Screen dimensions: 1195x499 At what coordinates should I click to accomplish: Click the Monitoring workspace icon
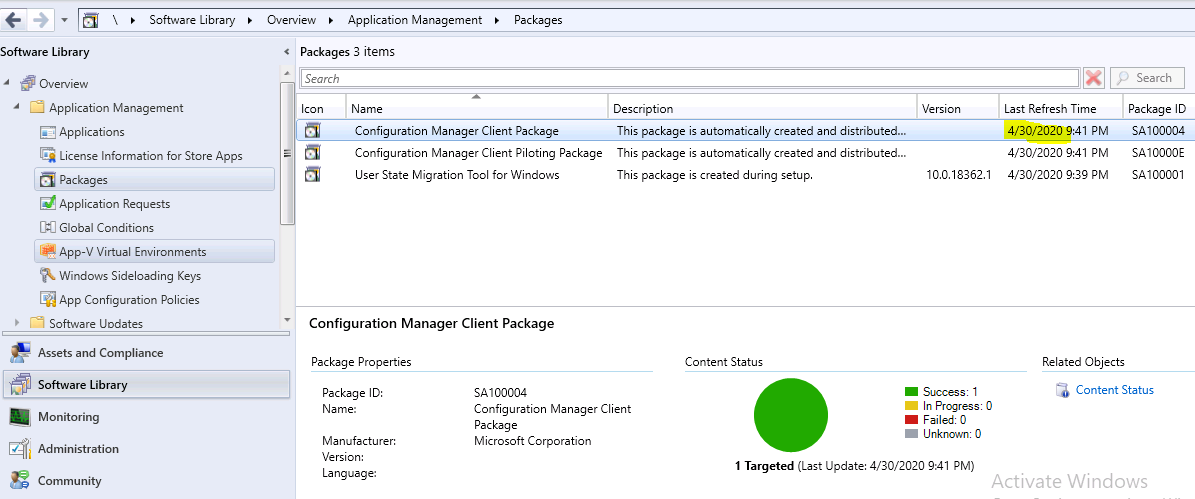(19, 417)
